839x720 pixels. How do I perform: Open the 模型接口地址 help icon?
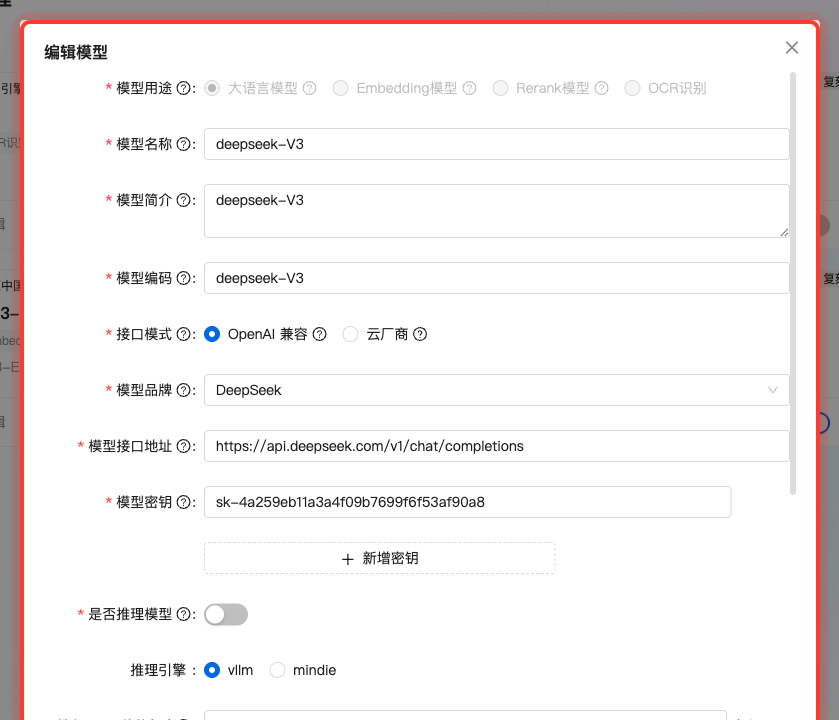[x=183, y=446]
